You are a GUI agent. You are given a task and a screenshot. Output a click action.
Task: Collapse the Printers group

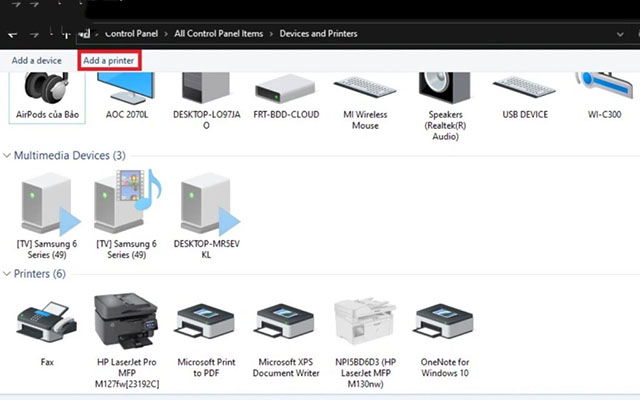click(x=7, y=274)
